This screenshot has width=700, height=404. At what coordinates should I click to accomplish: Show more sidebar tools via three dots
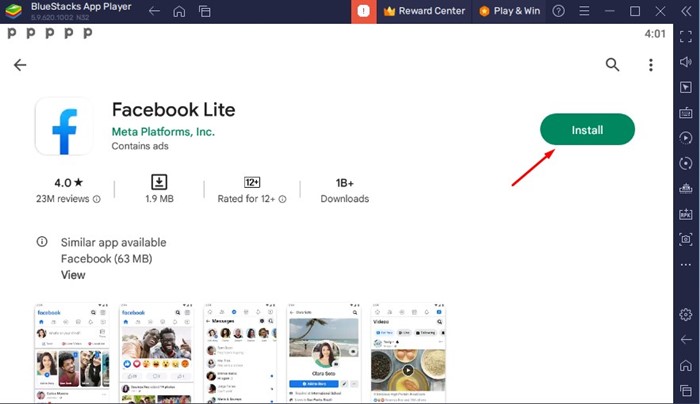[686, 265]
